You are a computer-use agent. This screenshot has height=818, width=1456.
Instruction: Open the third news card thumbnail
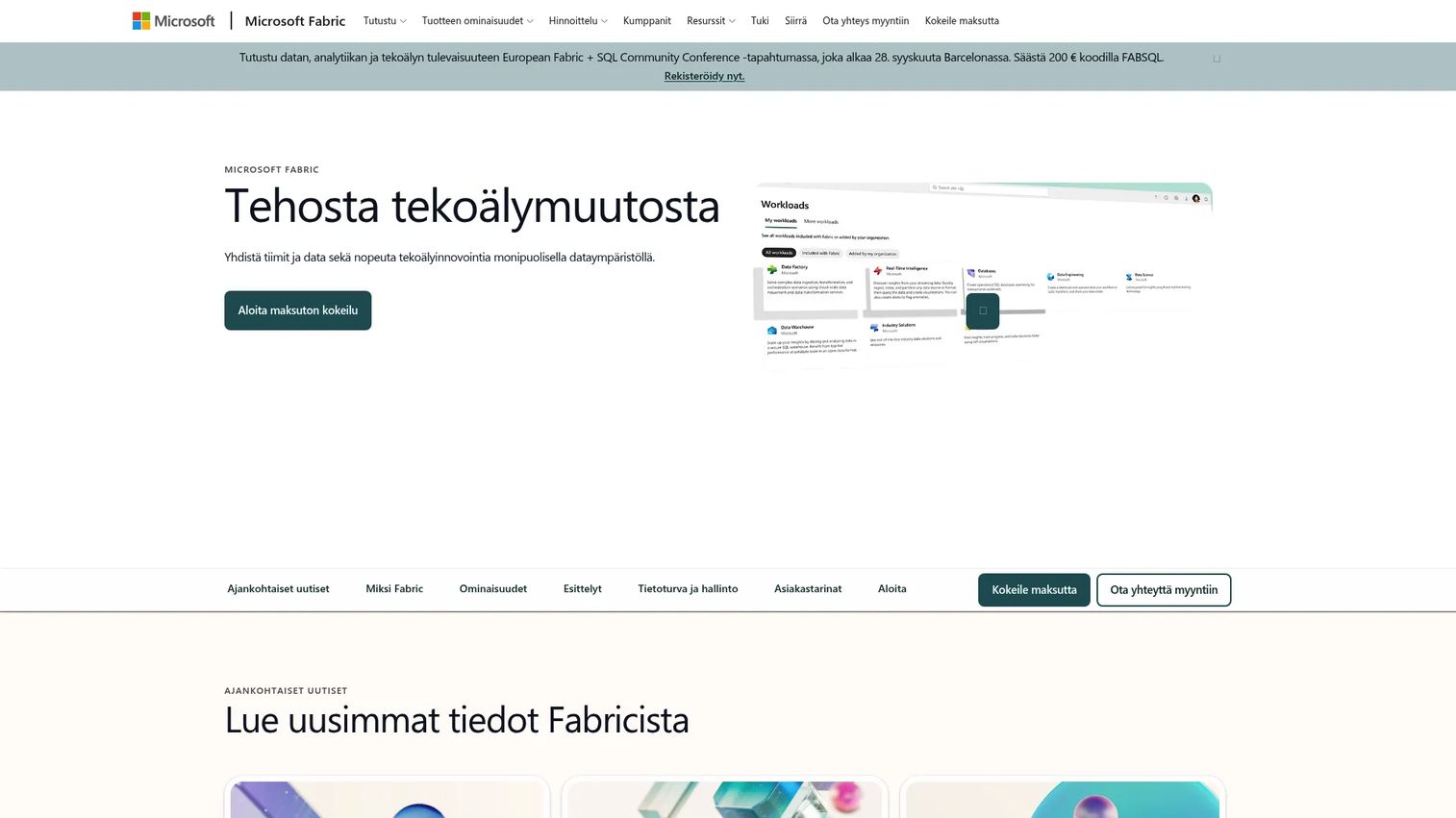coord(1063,799)
